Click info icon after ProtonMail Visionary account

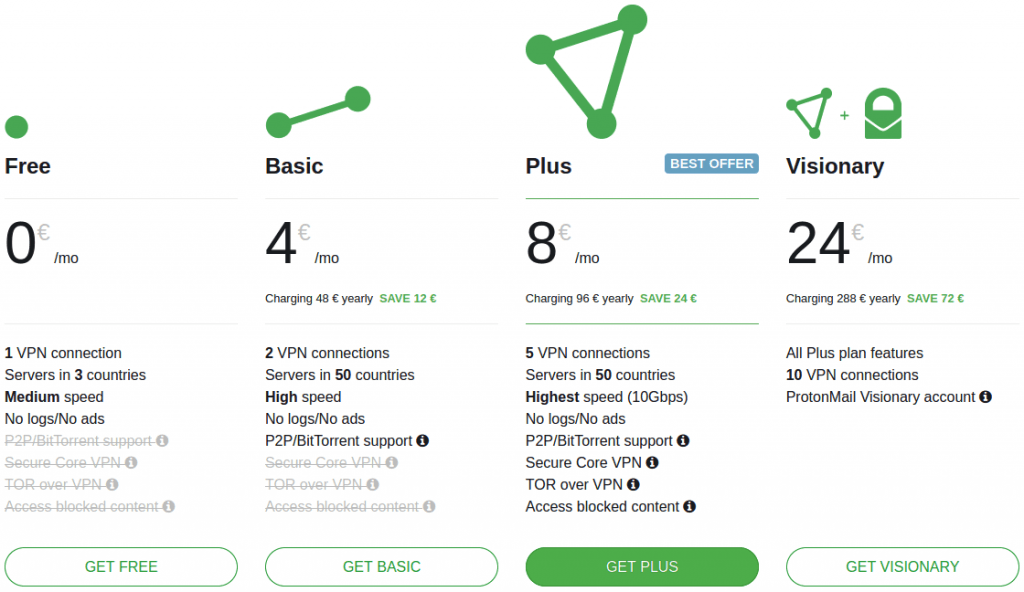point(985,397)
